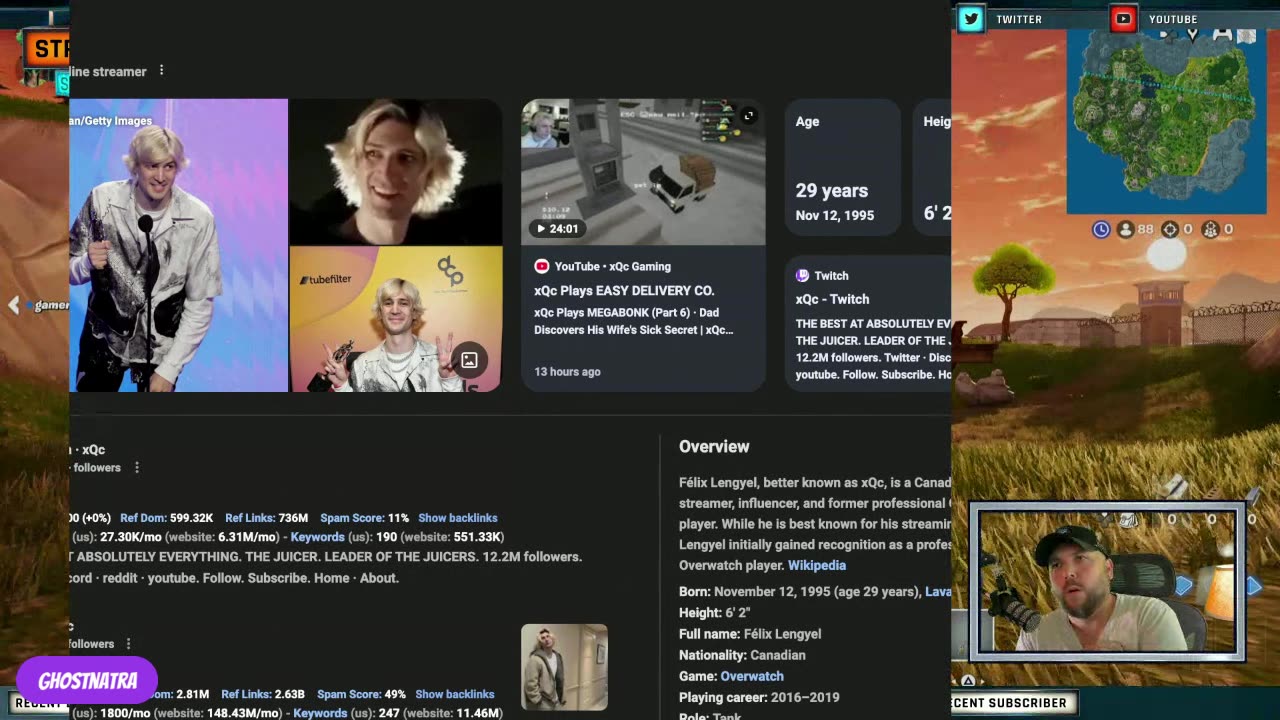Click the three-dot menu next to first 'followers'
This screenshot has height=720, width=1280.
click(137, 467)
